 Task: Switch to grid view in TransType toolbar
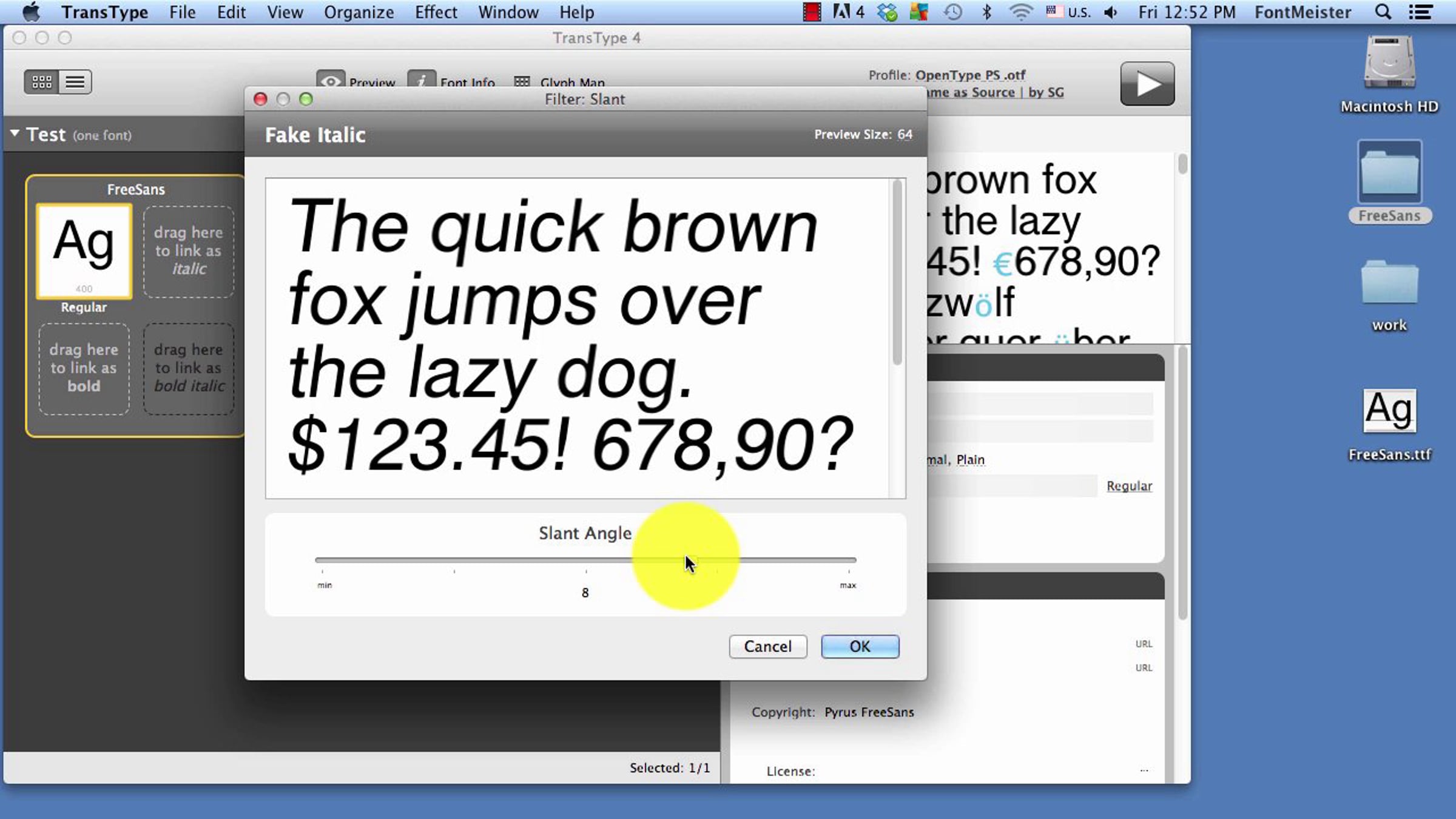pyautogui.click(x=41, y=82)
